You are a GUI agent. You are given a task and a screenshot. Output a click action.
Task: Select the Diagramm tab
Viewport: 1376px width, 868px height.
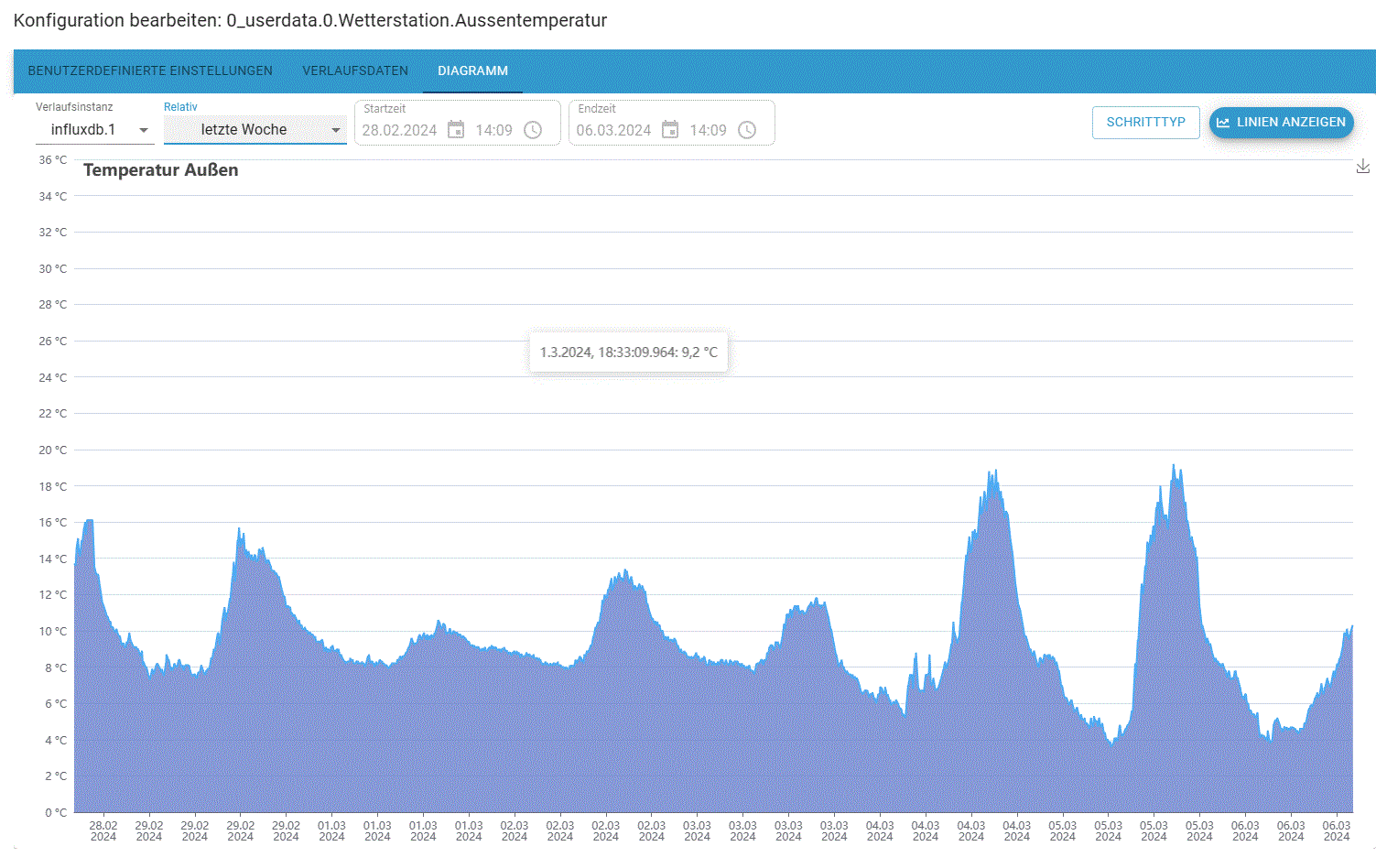point(472,71)
